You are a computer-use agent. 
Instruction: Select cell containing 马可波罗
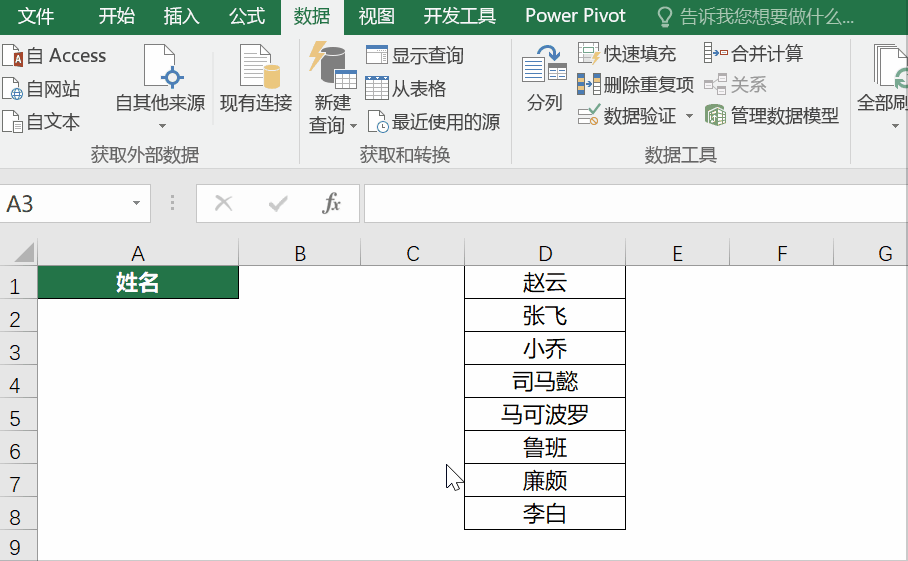pyautogui.click(x=545, y=415)
